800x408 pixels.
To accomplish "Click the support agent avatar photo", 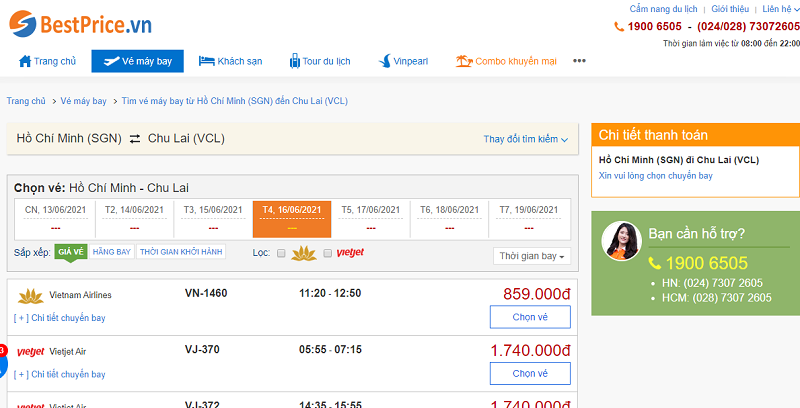I will coord(621,241).
